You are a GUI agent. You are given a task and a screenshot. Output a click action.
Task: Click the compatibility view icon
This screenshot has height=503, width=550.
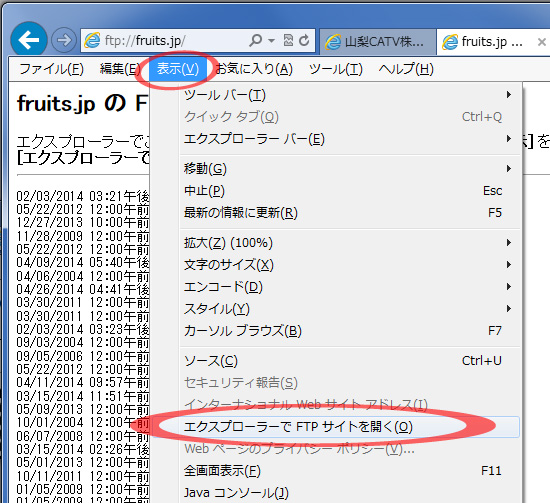288,41
